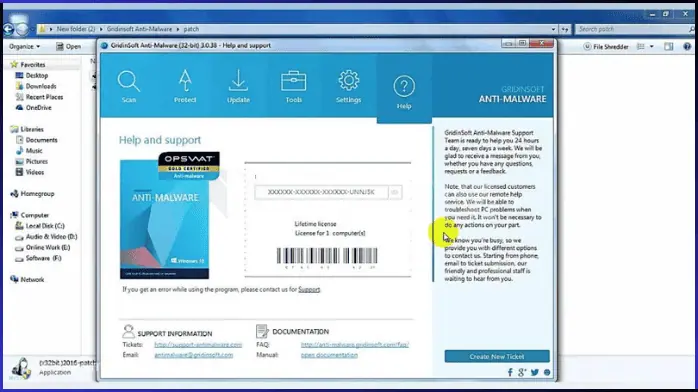Select Network in sidebar
The image size is (698, 392).
[32, 280]
